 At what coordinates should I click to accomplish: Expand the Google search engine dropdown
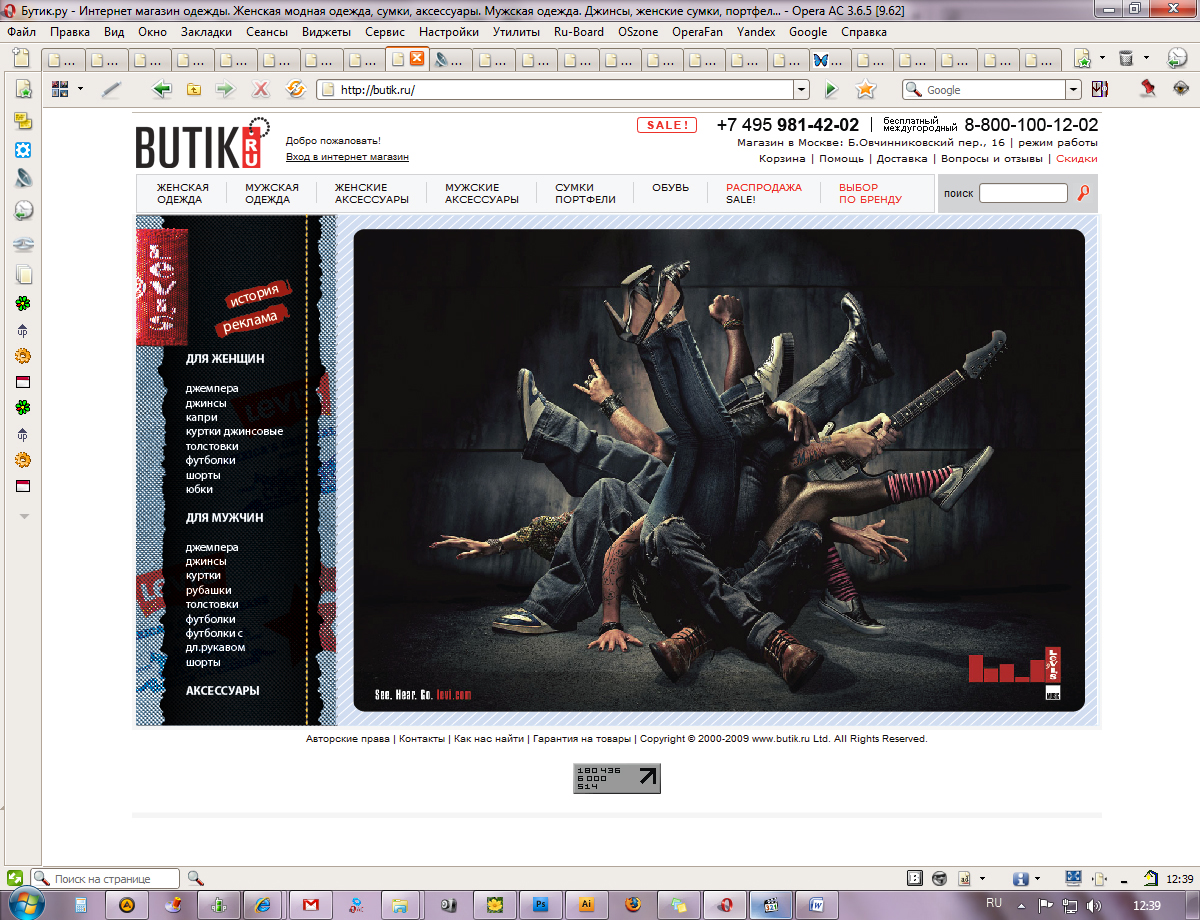[1074, 89]
